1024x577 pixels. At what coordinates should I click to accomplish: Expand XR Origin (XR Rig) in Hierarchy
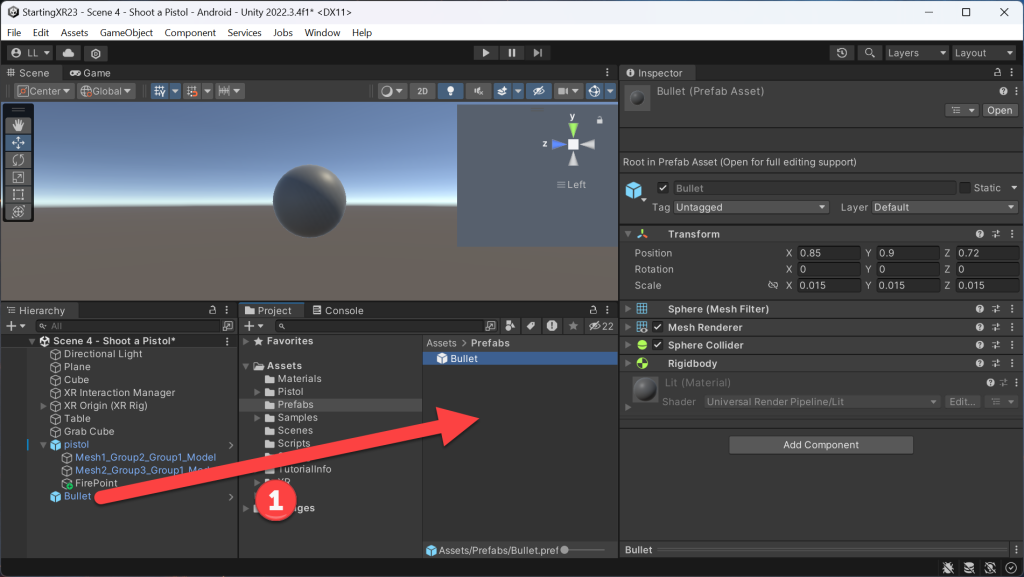point(44,406)
